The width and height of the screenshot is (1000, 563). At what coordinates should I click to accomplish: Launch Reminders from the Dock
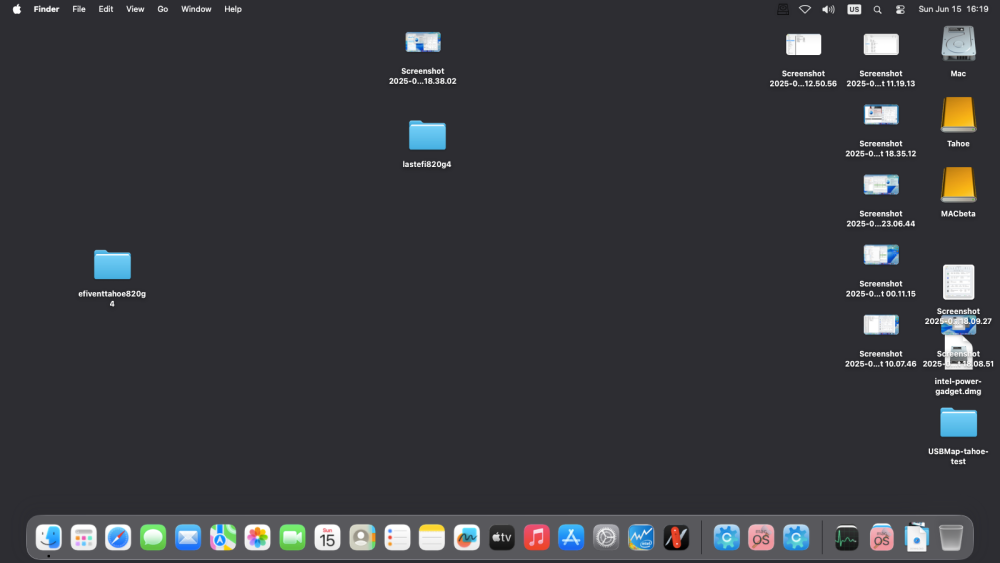click(397, 537)
